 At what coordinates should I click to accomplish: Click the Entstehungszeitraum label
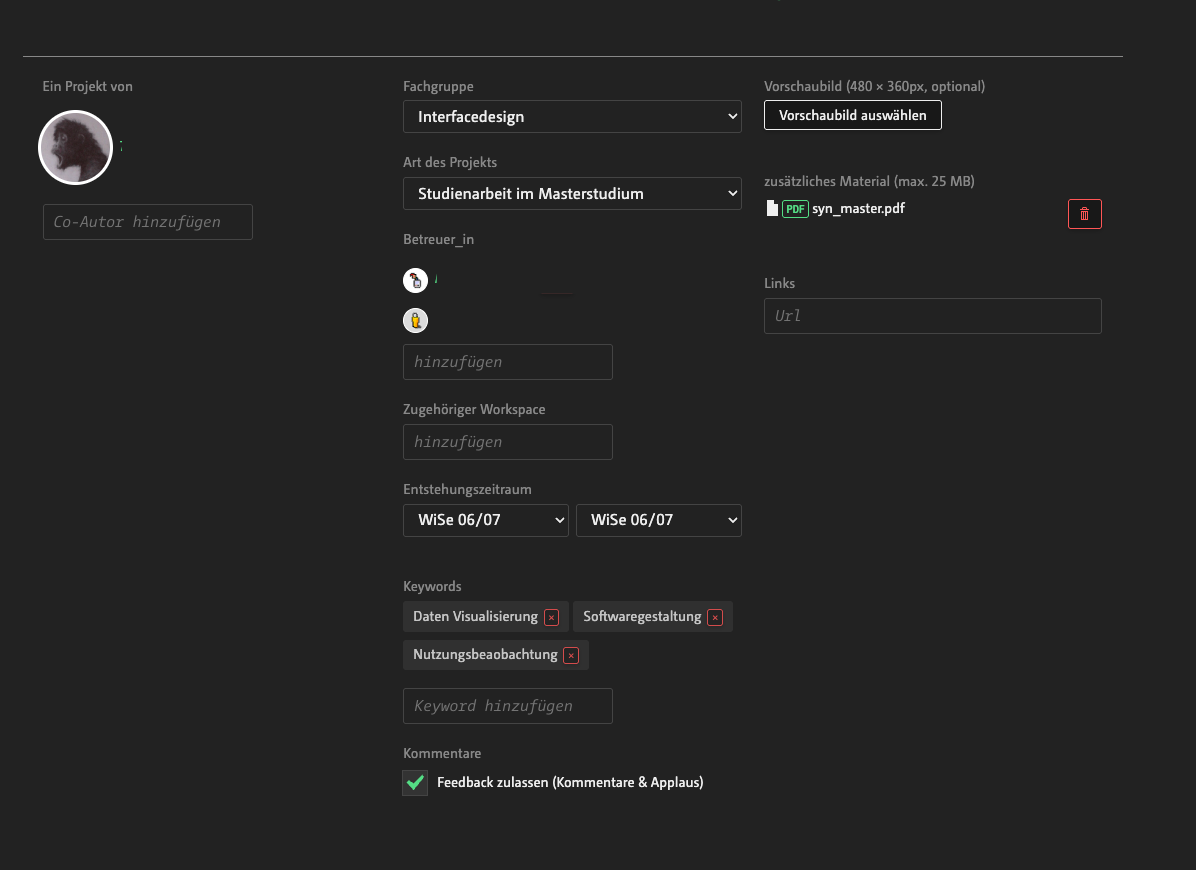pos(467,490)
